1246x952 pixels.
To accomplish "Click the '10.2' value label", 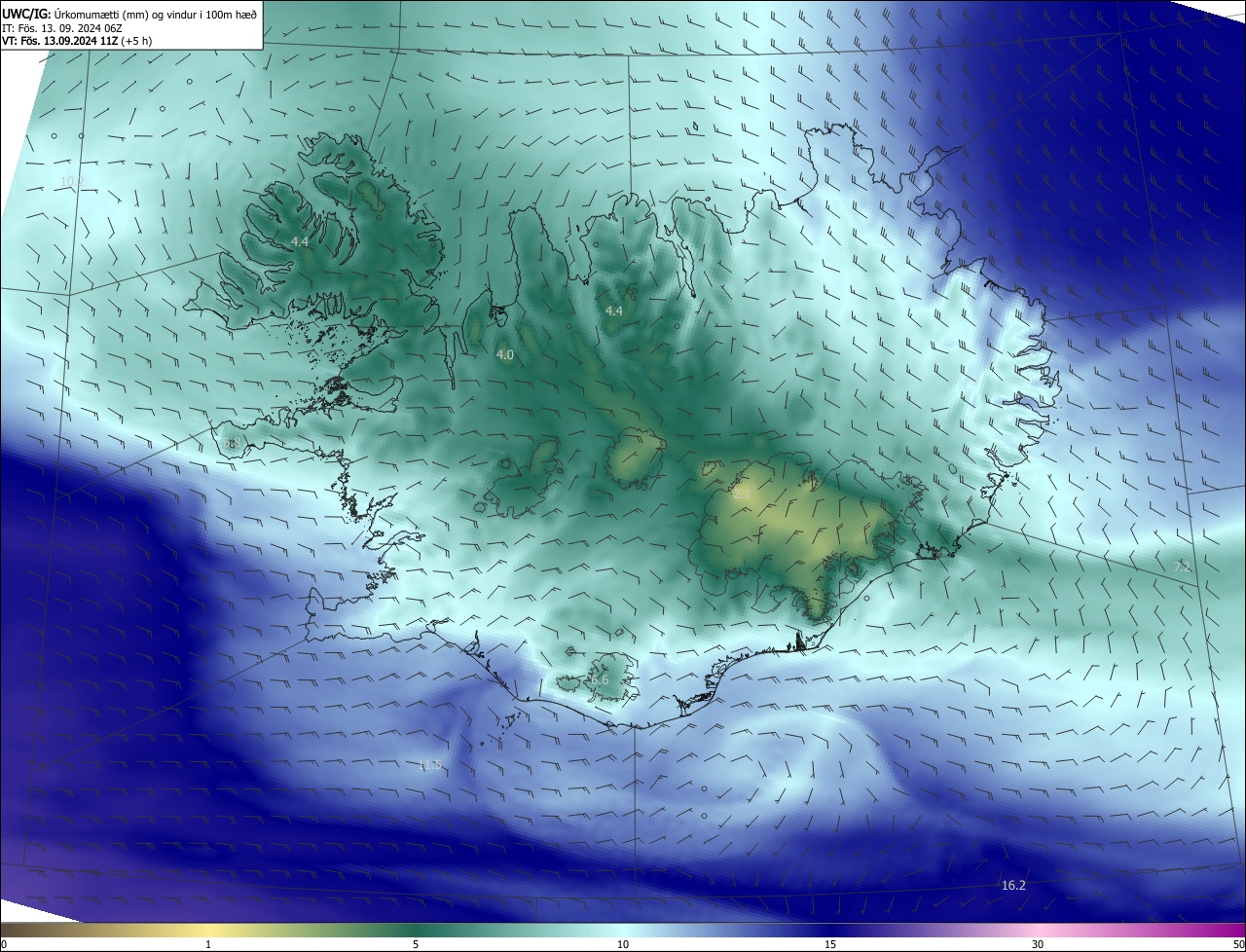I will [73, 182].
